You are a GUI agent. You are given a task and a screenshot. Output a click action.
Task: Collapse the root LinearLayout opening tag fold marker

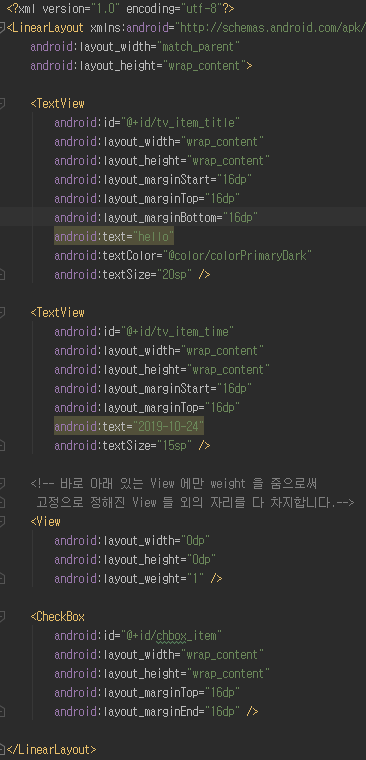2,28
